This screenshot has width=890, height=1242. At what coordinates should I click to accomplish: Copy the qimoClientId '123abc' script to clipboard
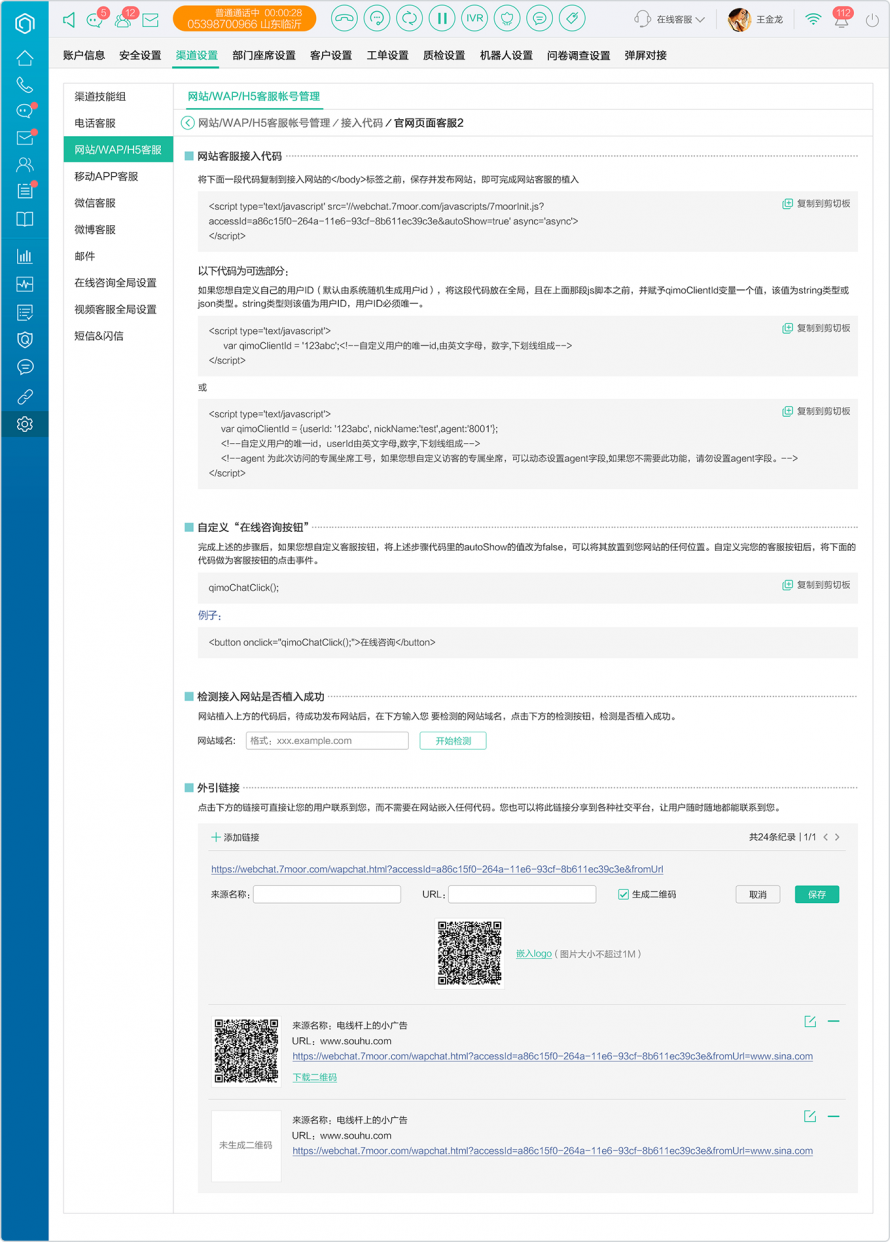point(816,328)
